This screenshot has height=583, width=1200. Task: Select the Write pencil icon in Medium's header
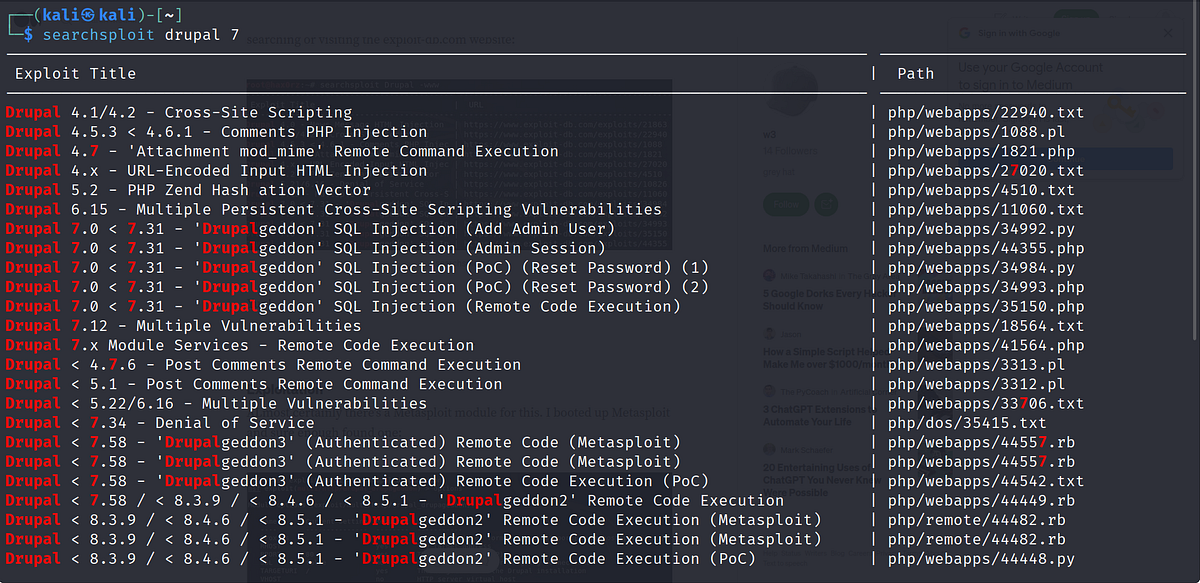[1001, 16]
